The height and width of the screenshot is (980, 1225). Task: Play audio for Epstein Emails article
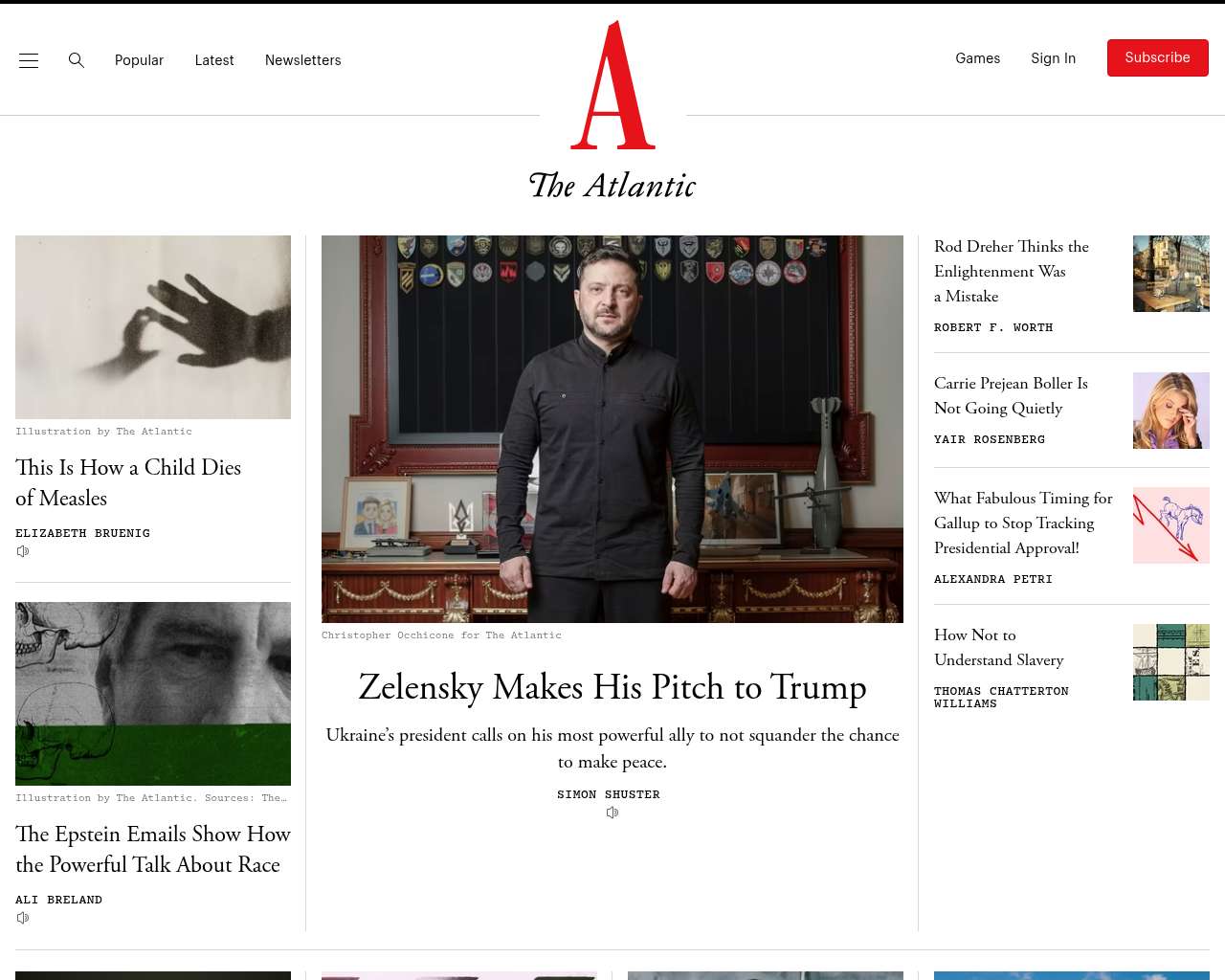click(x=23, y=918)
